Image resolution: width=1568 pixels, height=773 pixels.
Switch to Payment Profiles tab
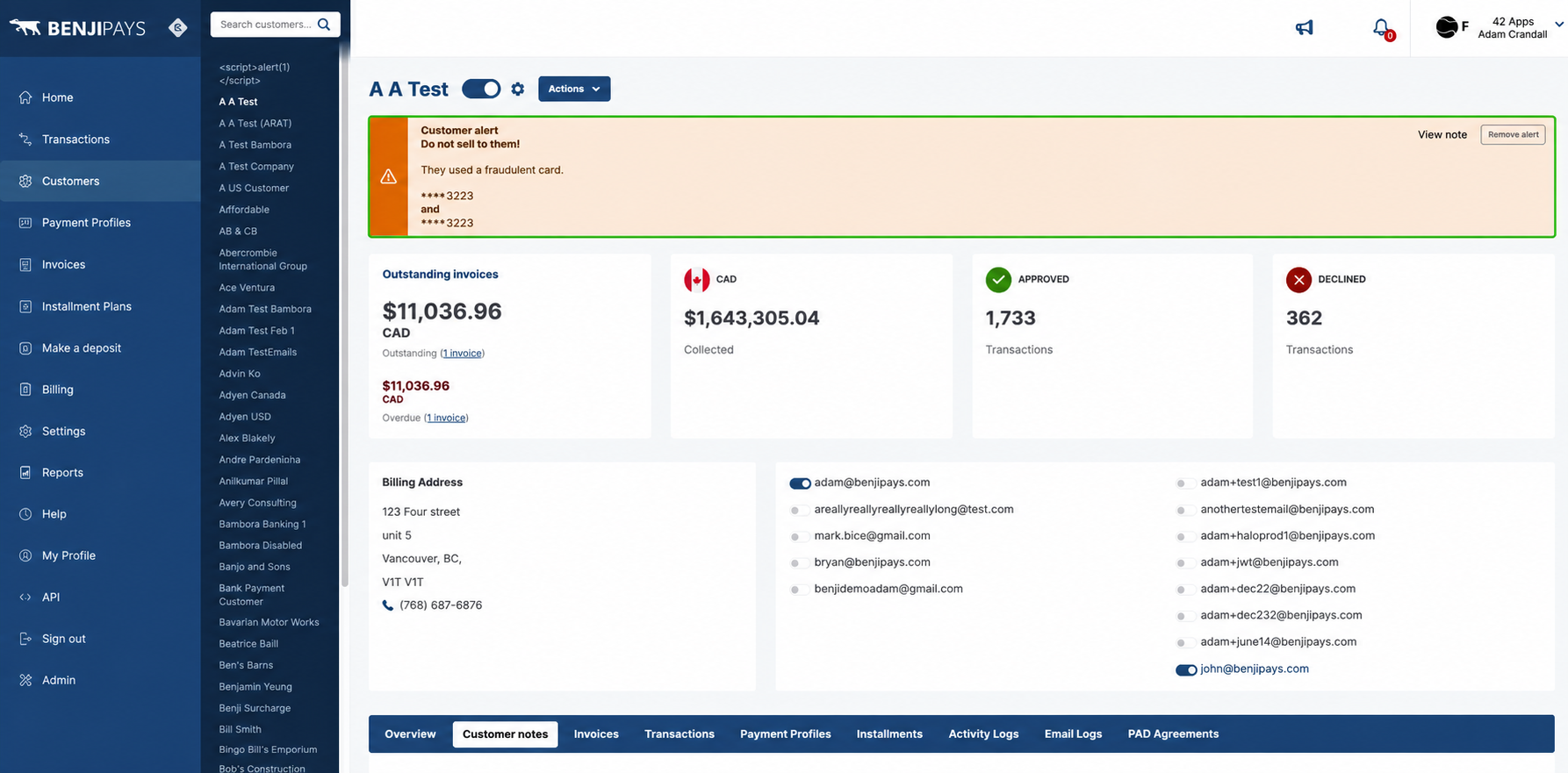(786, 734)
